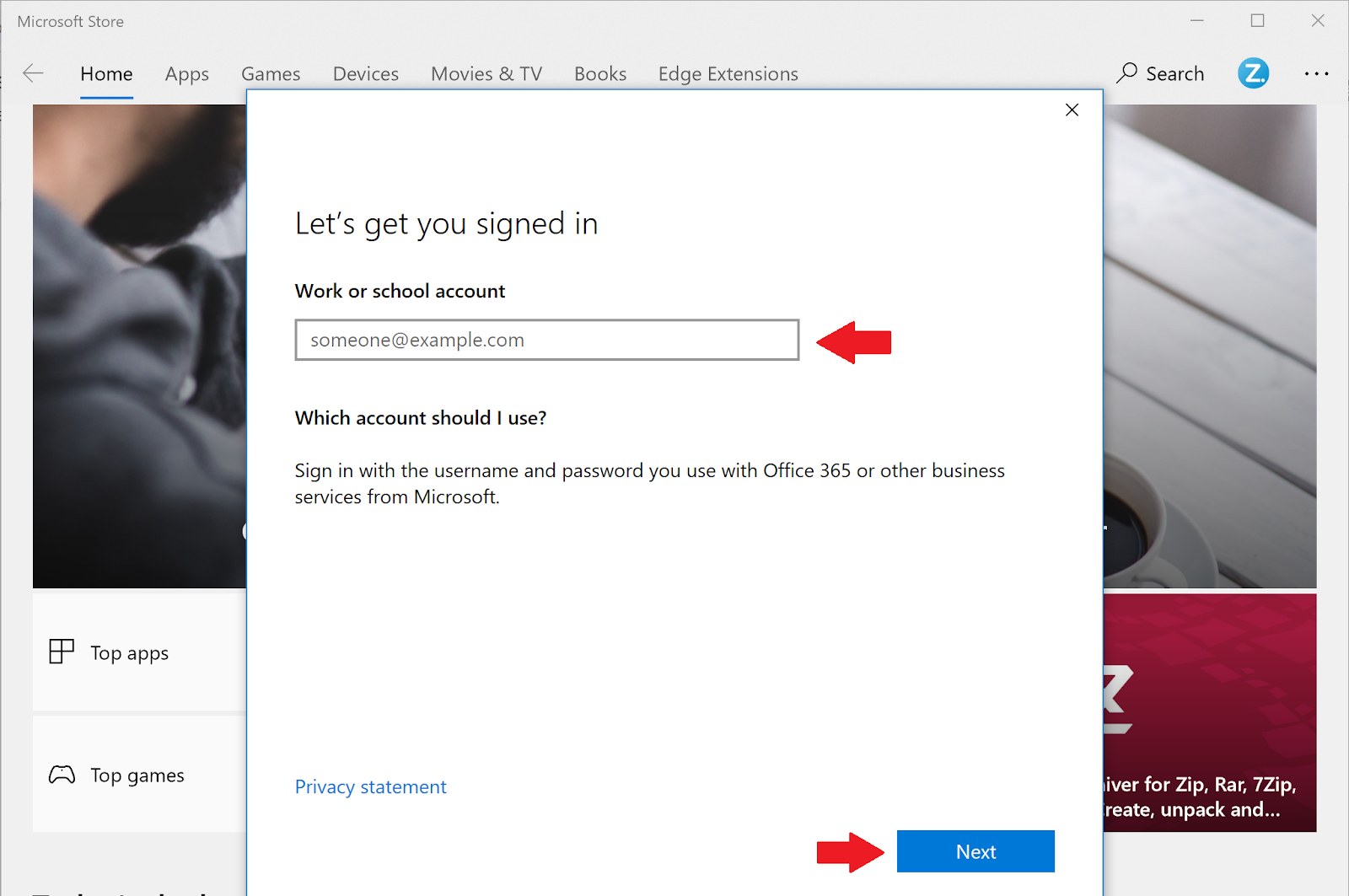Minimize the Microsoft Store window
The image size is (1349, 896).
coord(1196,21)
